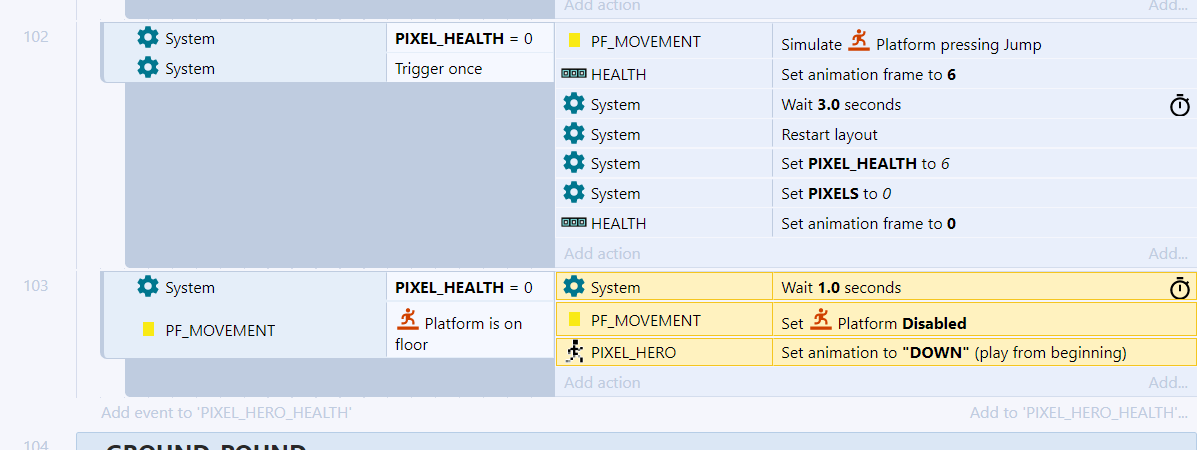The height and width of the screenshot is (450, 1197).
Task: Select event number 103 in margin
Action: [x=36, y=285]
